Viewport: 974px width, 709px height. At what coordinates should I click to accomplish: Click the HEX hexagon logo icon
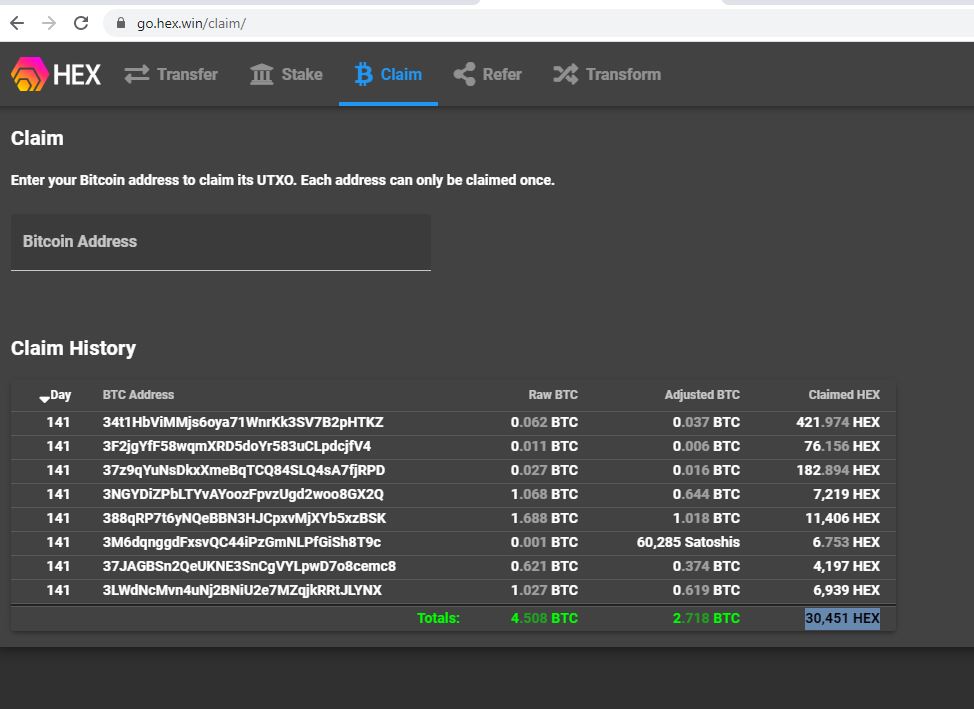click(x=29, y=74)
